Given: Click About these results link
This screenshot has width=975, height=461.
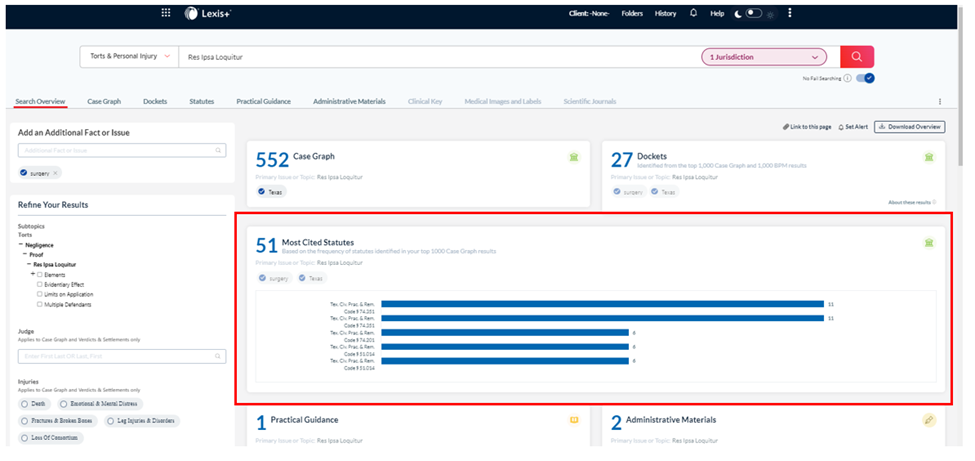Looking at the screenshot, I should point(912,202).
